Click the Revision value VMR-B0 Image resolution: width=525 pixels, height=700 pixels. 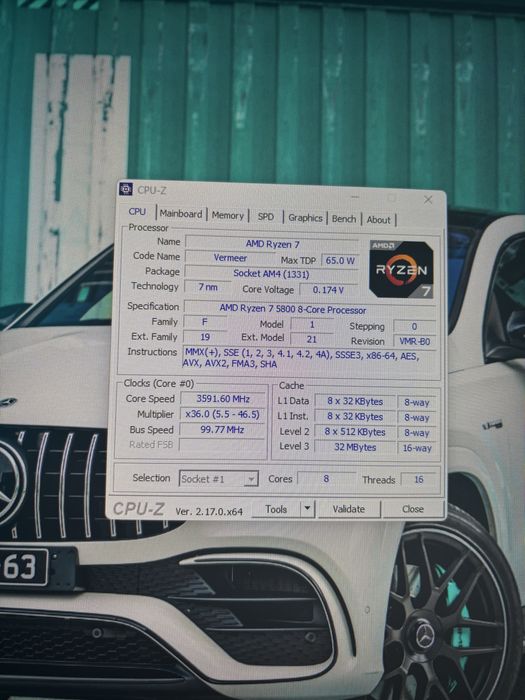point(414,342)
